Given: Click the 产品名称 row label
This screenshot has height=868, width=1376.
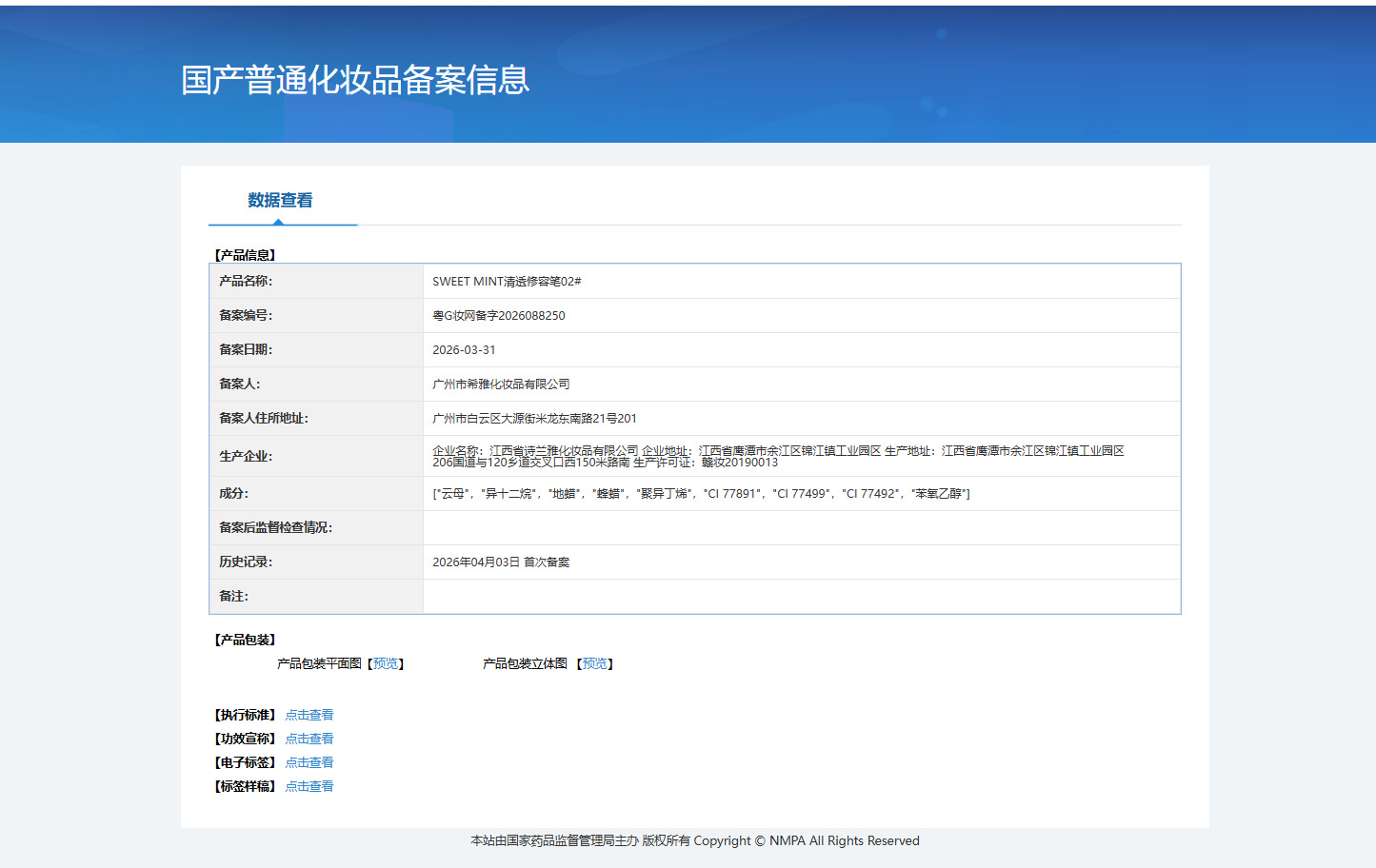Looking at the screenshot, I should [x=246, y=282].
